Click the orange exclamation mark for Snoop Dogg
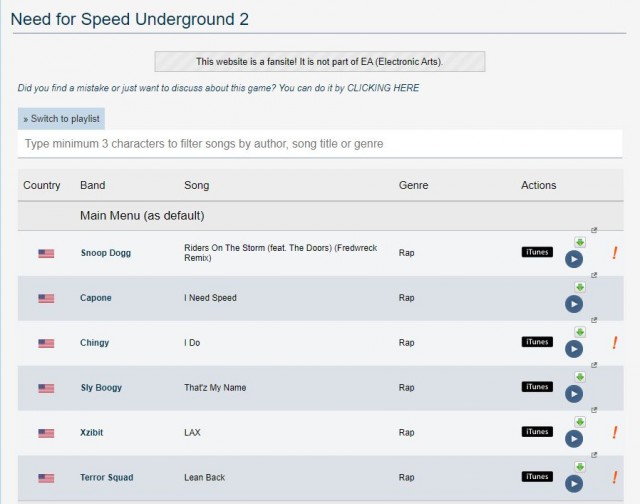The image size is (640, 504). (x=615, y=253)
